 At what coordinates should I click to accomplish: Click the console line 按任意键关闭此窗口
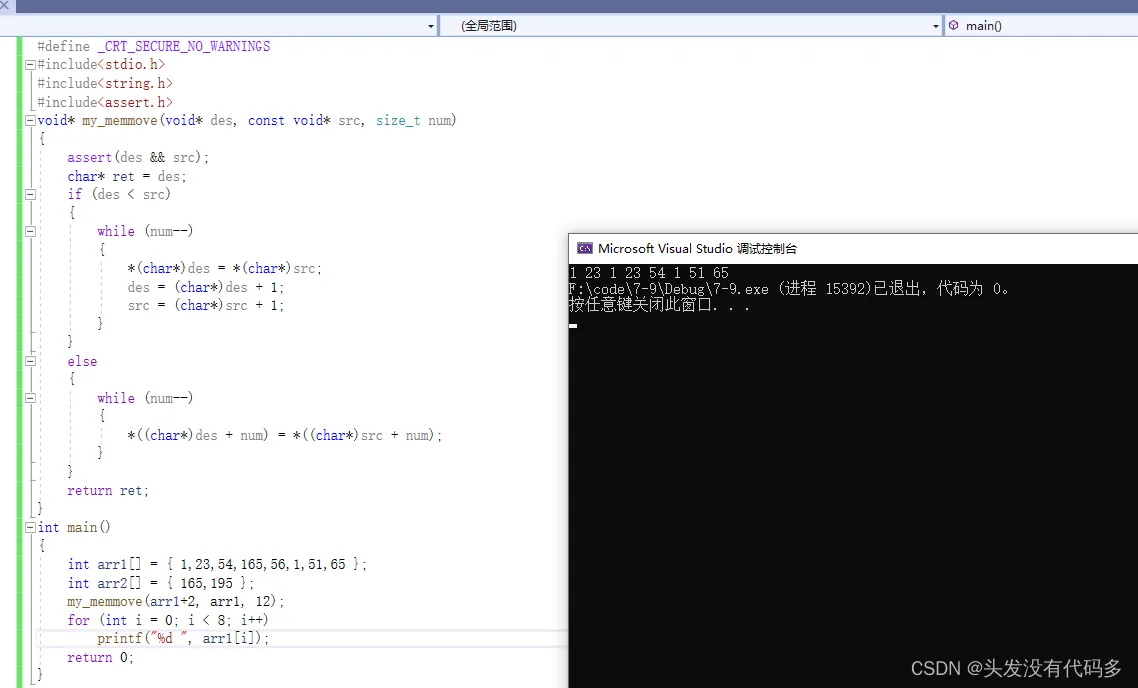(x=659, y=304)
